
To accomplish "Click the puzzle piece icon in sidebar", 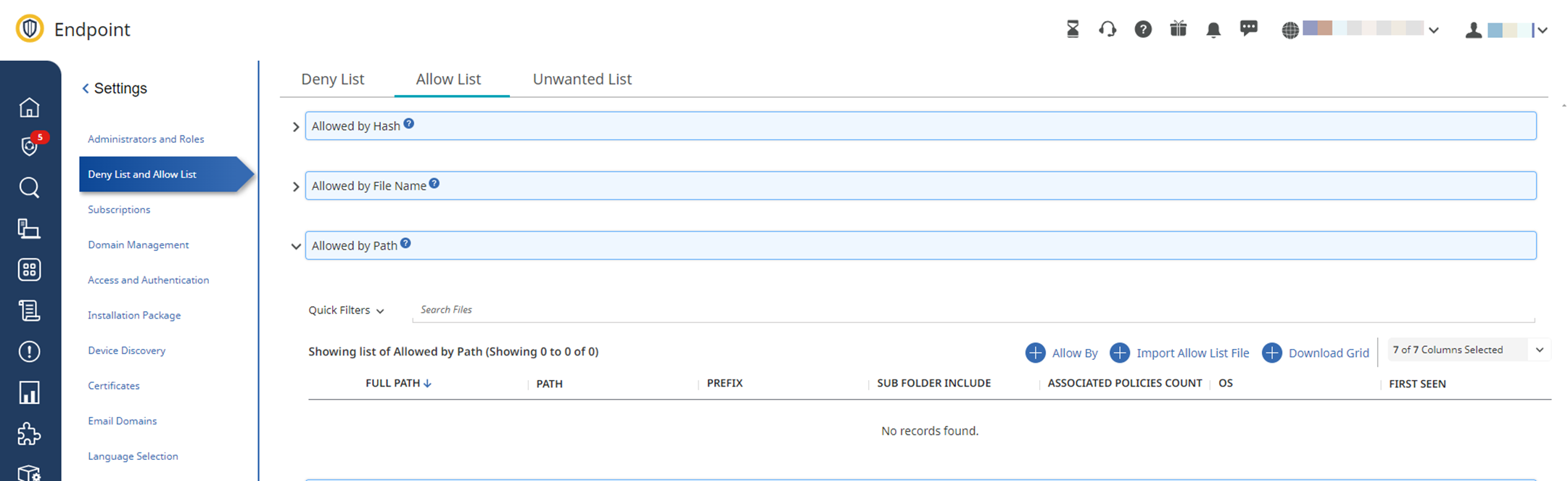I will click(x=29, y=434).
